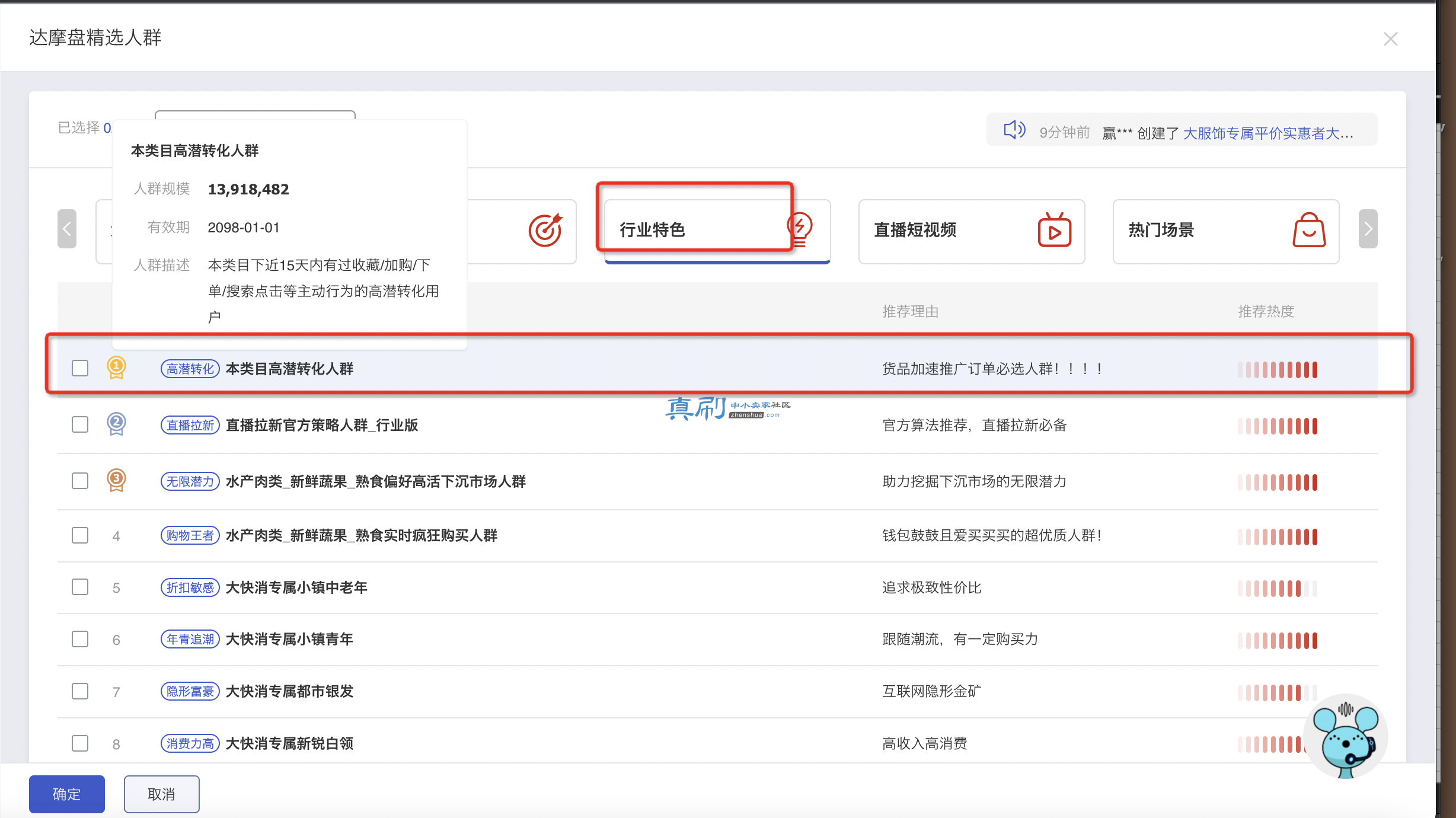The width and height of the screenshot is (1456, 818).
Task: Switch to the 直播短视频 tab
Action: point(971,232)
